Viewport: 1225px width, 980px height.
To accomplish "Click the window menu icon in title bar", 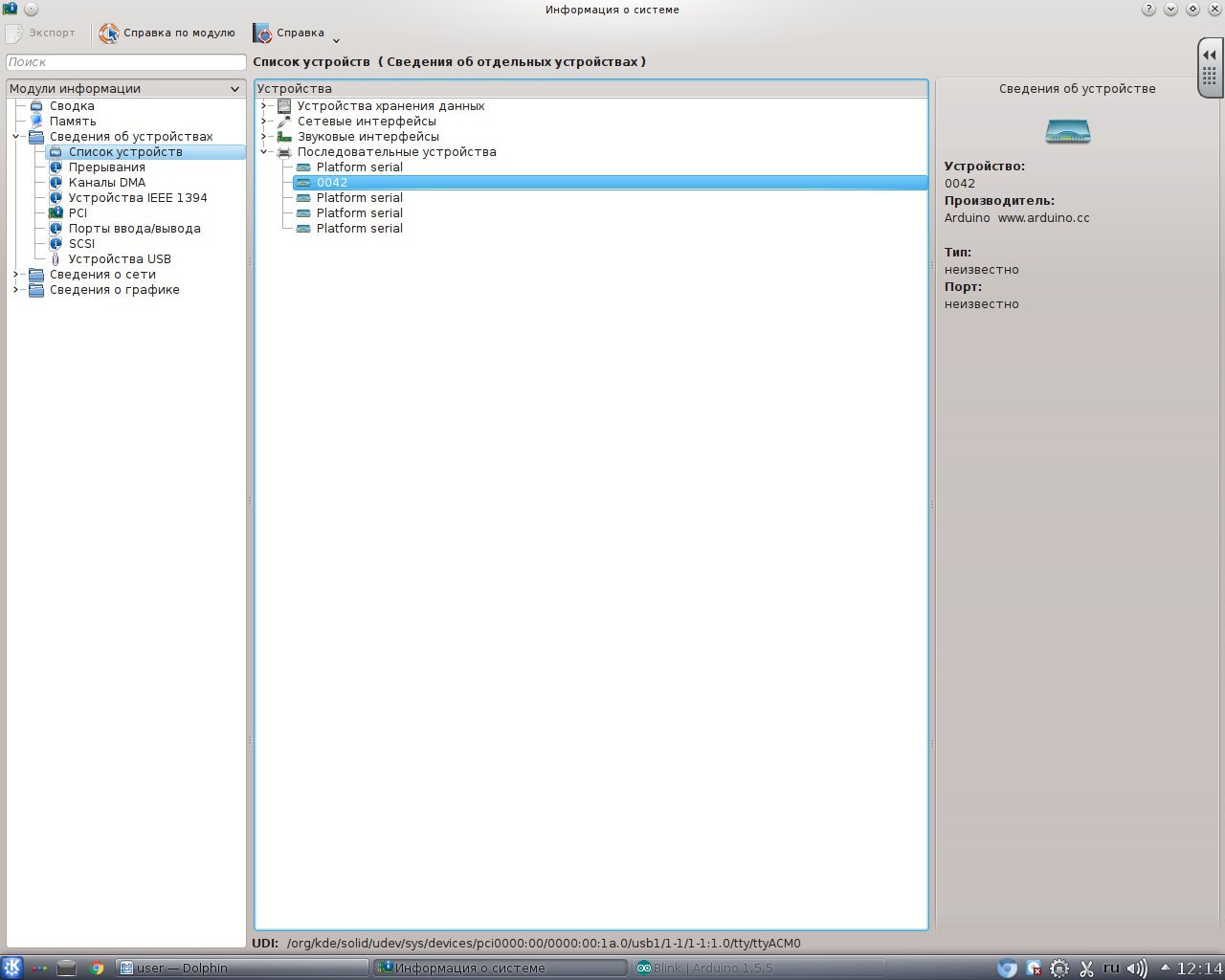I will (10, 9).
